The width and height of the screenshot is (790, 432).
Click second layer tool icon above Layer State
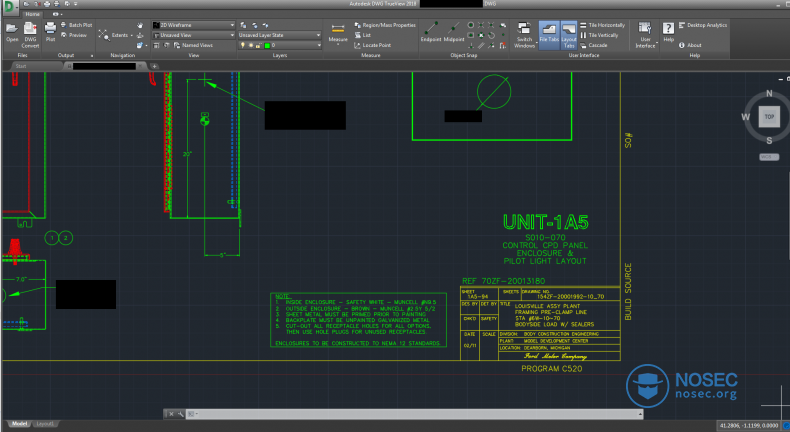point(254,25)
